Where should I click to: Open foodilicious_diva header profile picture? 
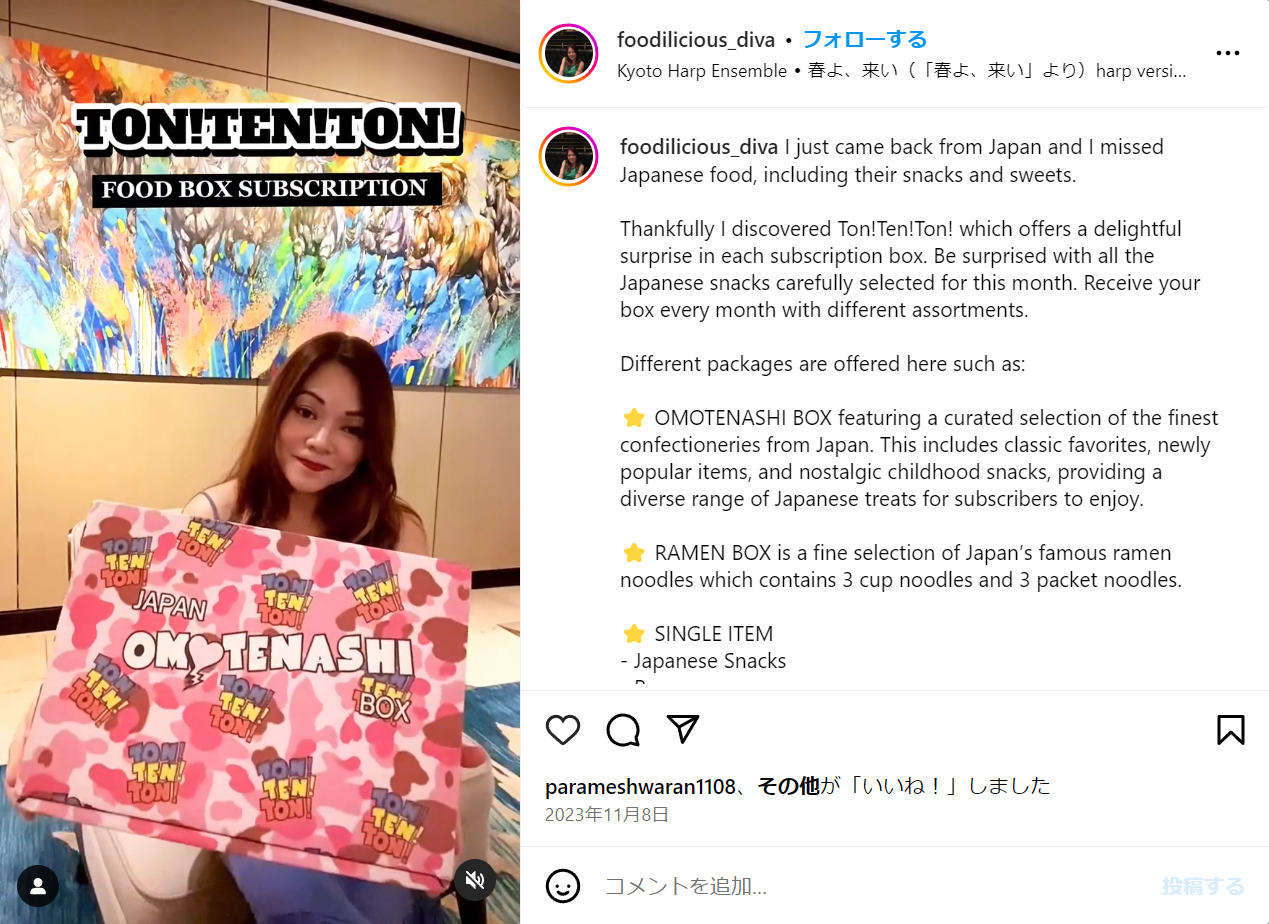pos(568,54)
